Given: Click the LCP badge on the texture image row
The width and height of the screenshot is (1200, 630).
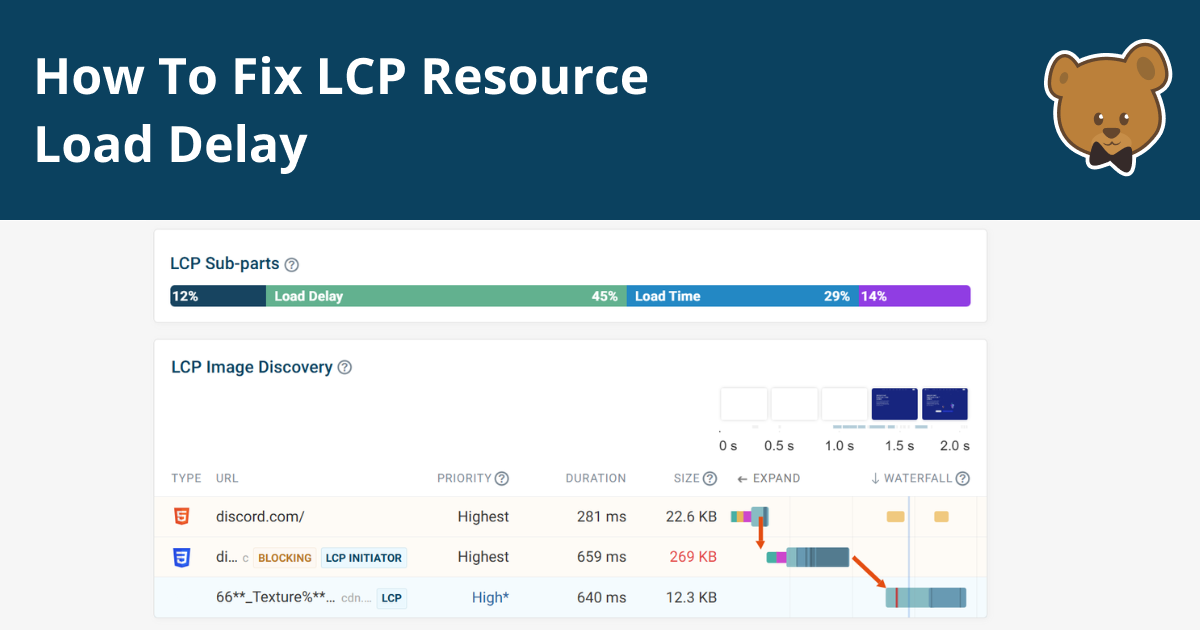Looking at the screenshot, I should point(390,597).
